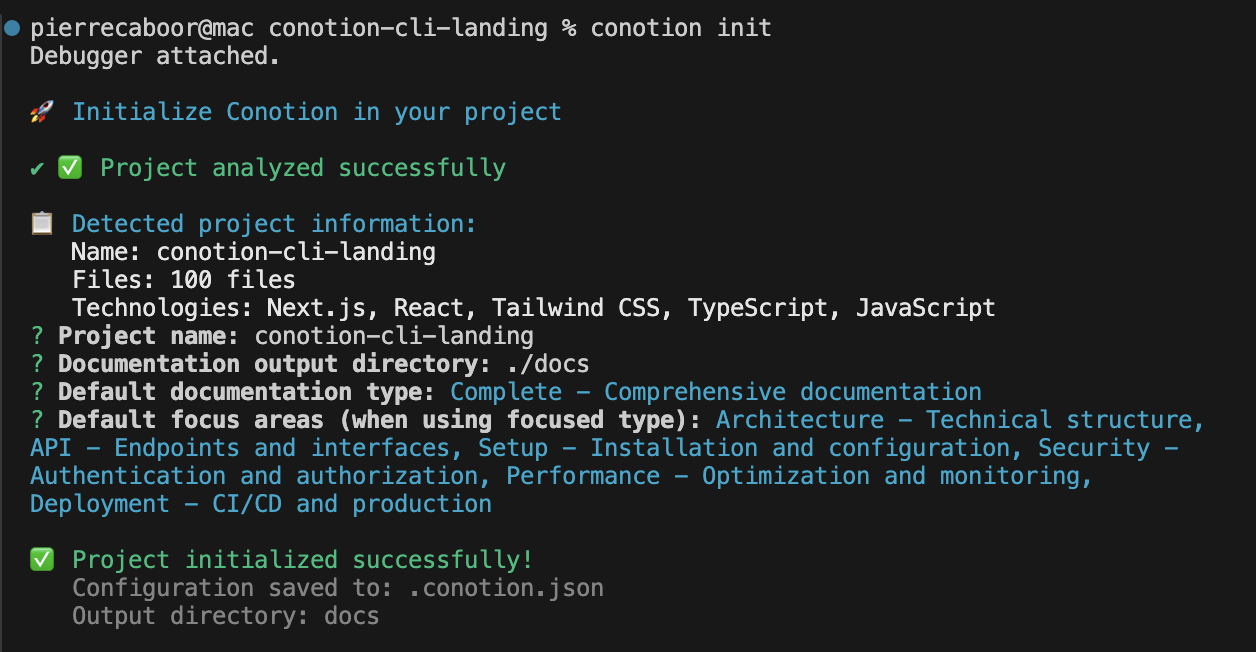Click the blue dot before the shell prompt
Screen dimensions: 1256x652
(12, 28)
